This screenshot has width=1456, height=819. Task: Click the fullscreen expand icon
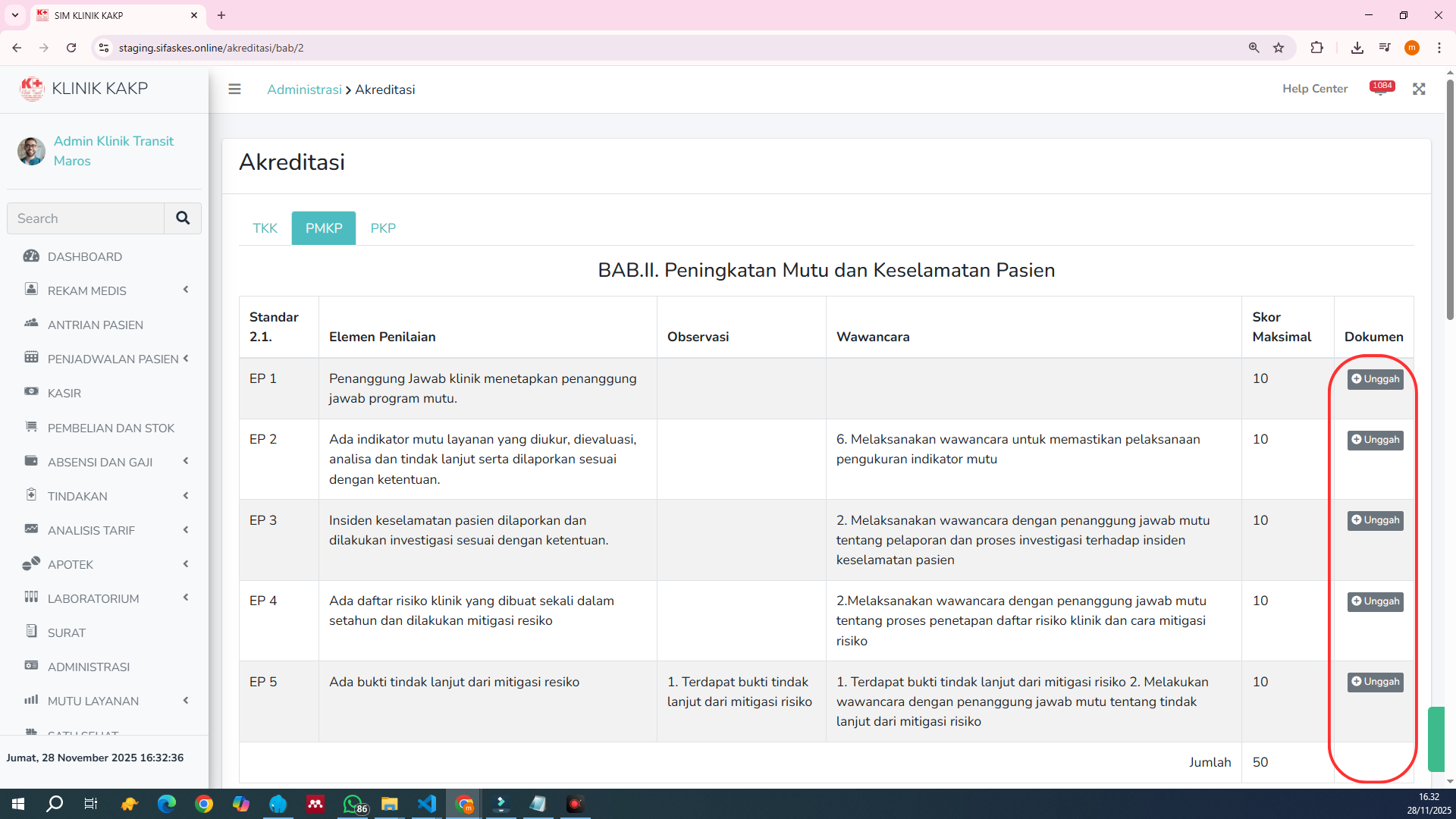(1419, 89)
